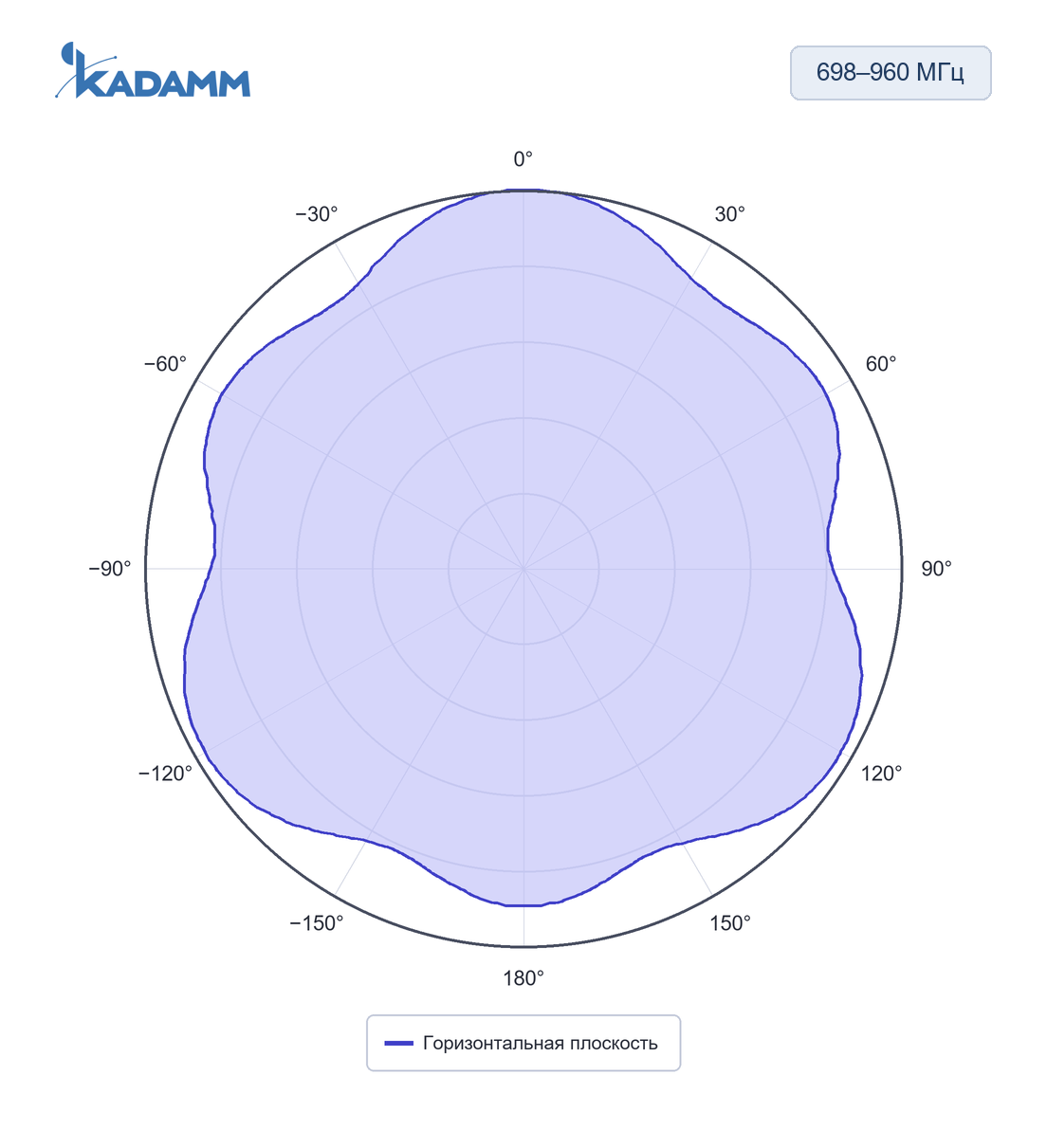Click the −150° angle label
This screenshot has width=1047, height=1148.
click(x=317, y=923)
